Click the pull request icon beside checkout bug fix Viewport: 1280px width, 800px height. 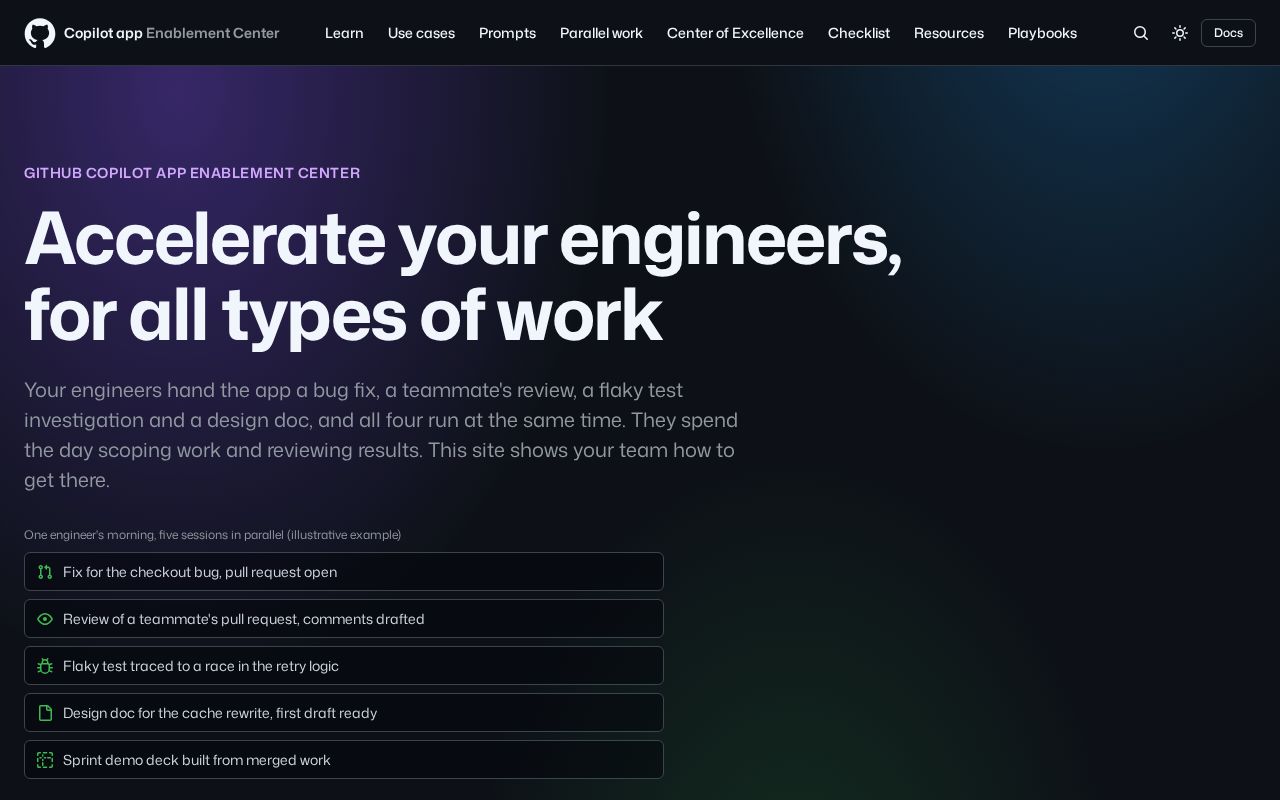coord(45,572)
